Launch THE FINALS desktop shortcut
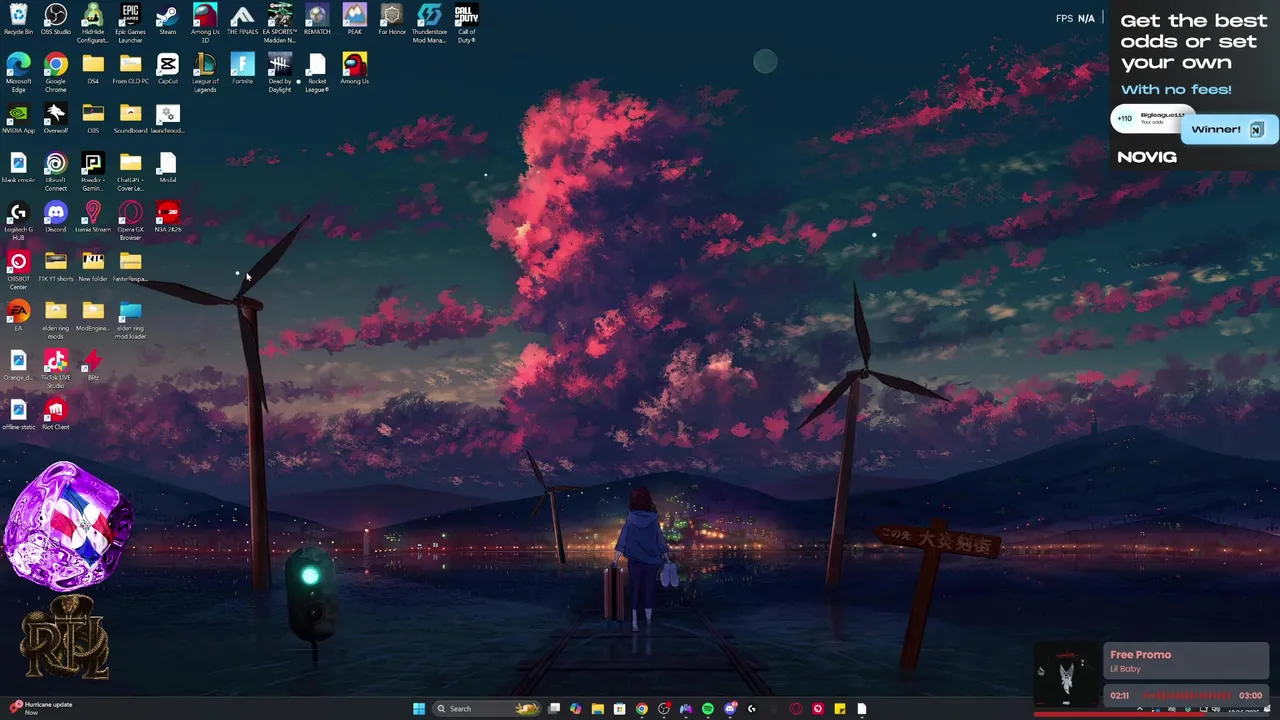 [242, 20]
